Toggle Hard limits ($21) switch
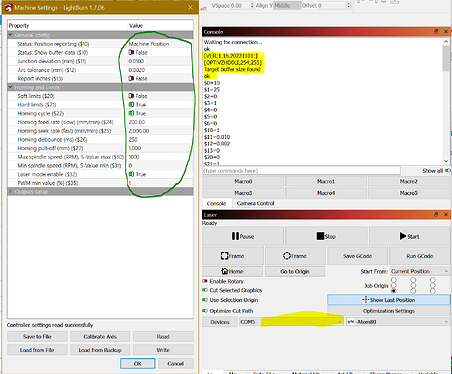The width and height of the screenshot is (452, 374). (131, 105)
